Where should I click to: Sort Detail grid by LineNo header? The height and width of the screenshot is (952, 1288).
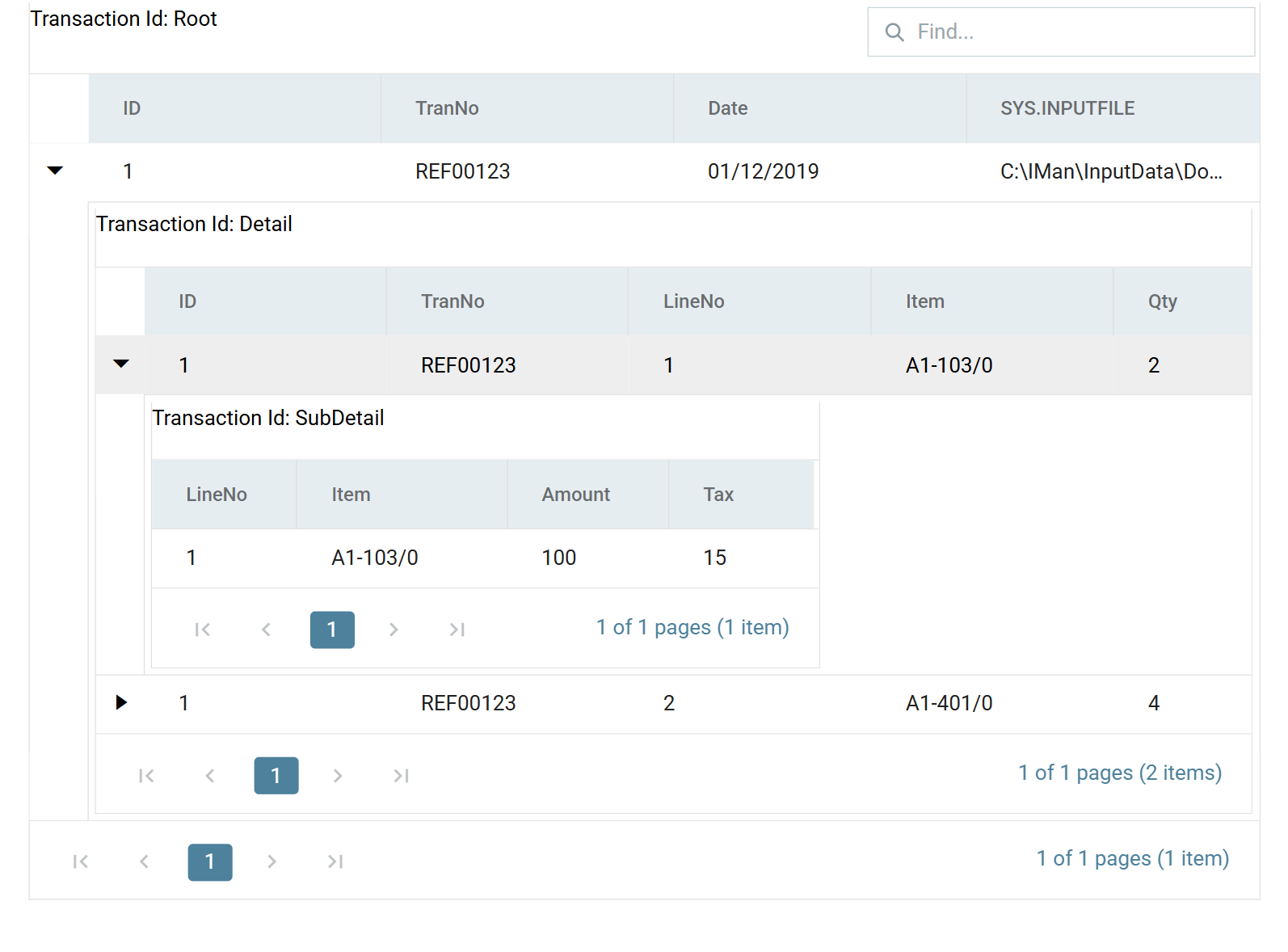pos(749,301)
